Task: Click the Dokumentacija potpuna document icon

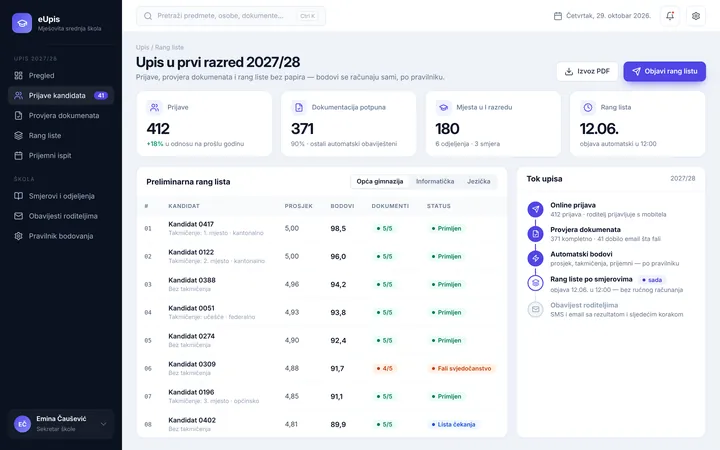Action: [x=299, y=107]
